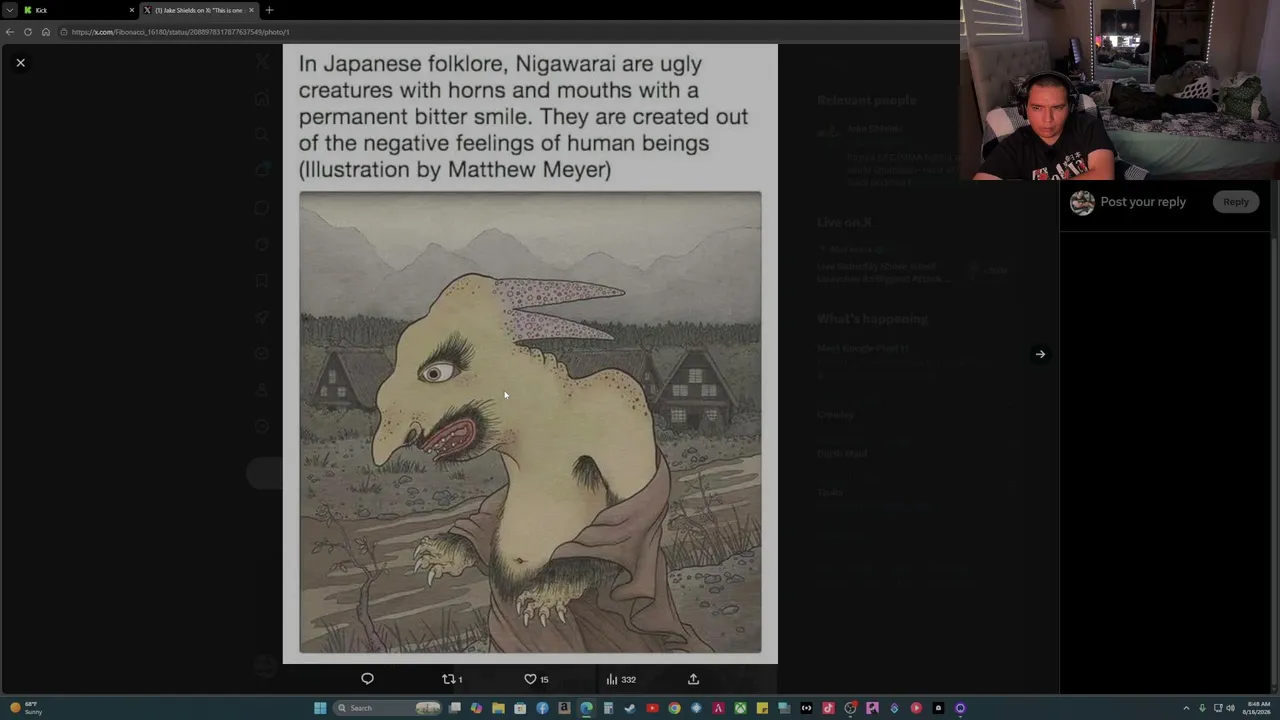Open Microsoft Store from the taskbar
Screen dimensions: 1280x720
(520, 708)
